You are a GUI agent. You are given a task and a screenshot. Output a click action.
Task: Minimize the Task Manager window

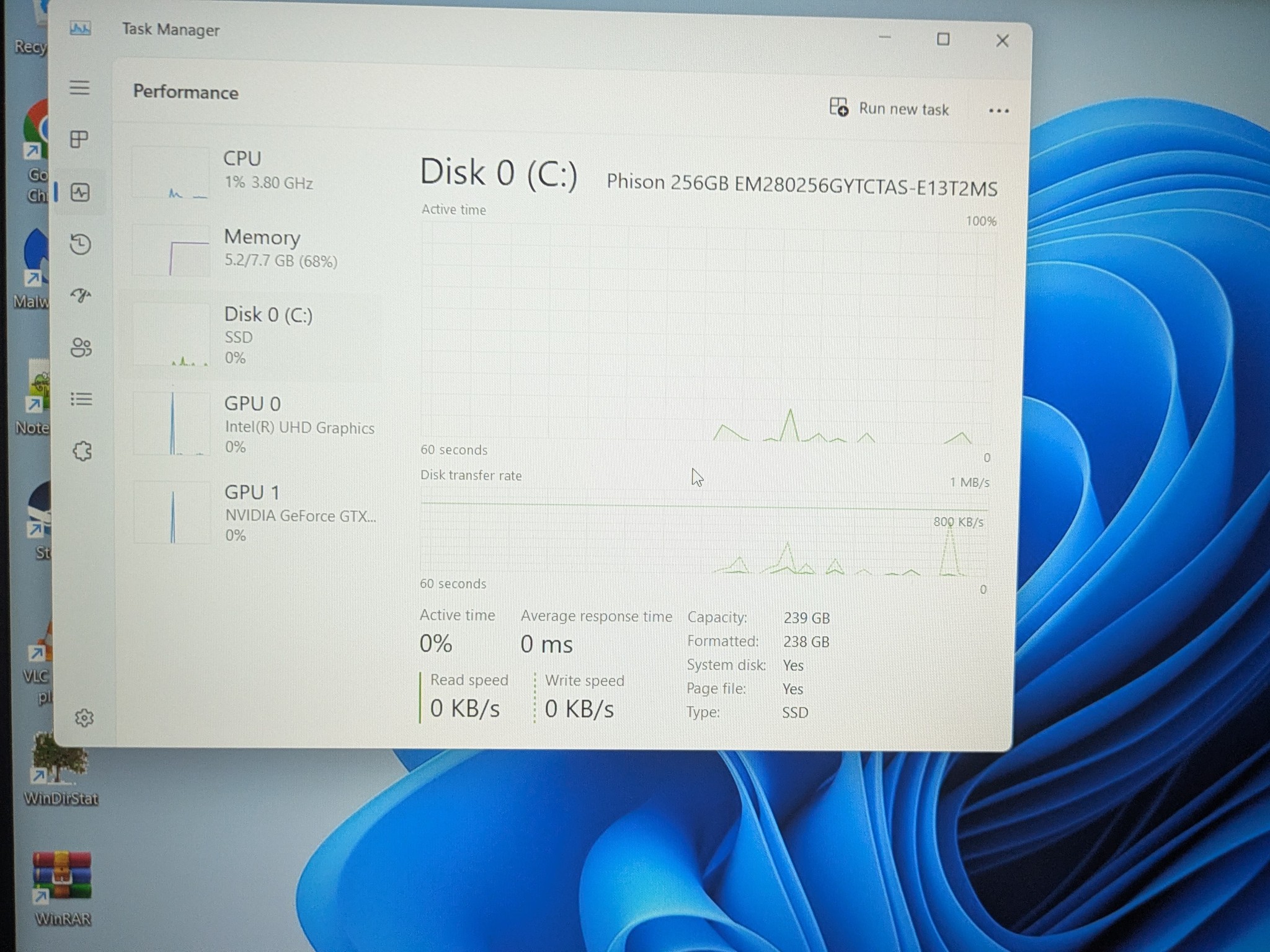coord(885,38)
